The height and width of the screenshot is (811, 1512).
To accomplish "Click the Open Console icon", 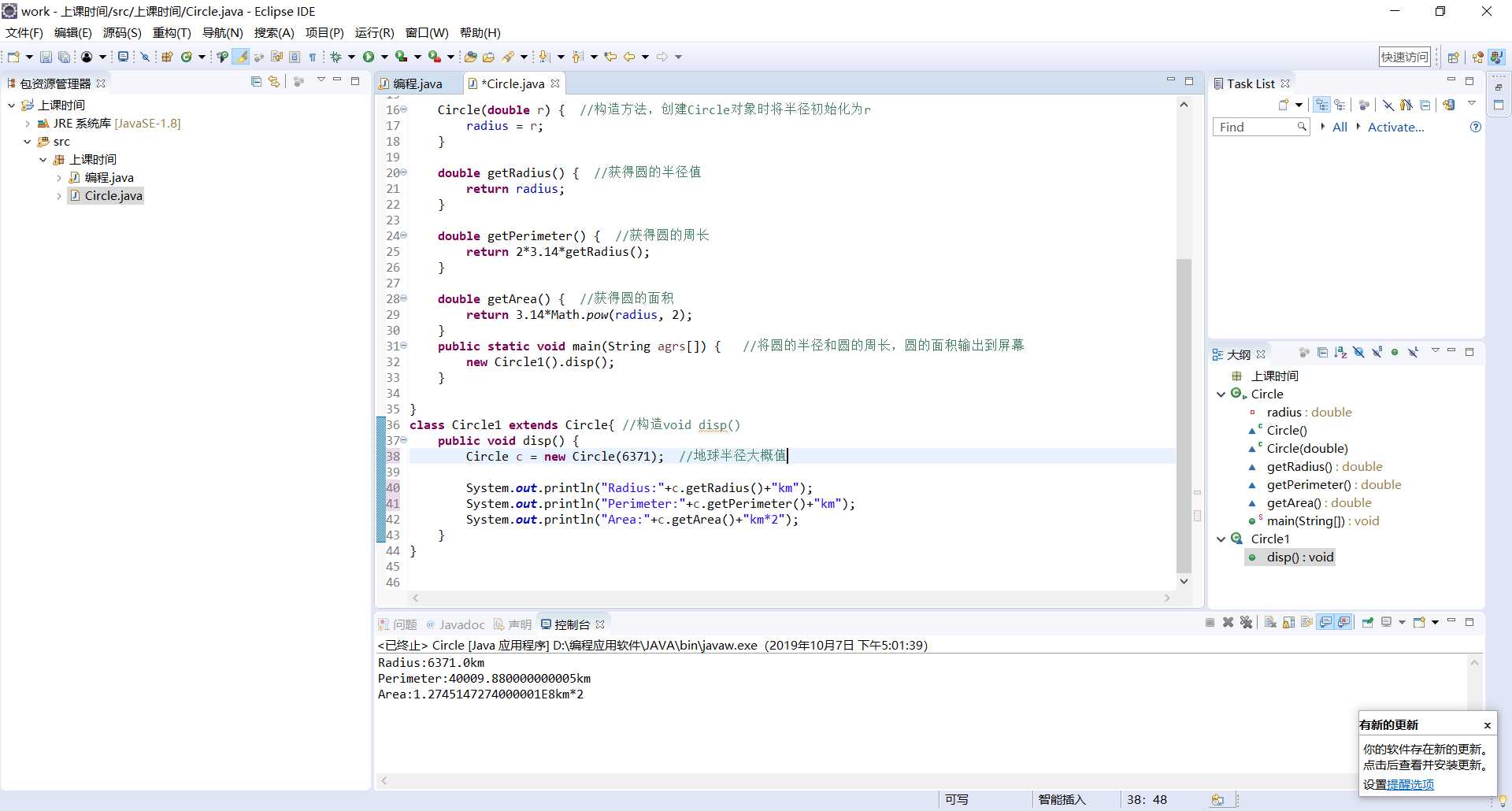I will [1419, 623].
